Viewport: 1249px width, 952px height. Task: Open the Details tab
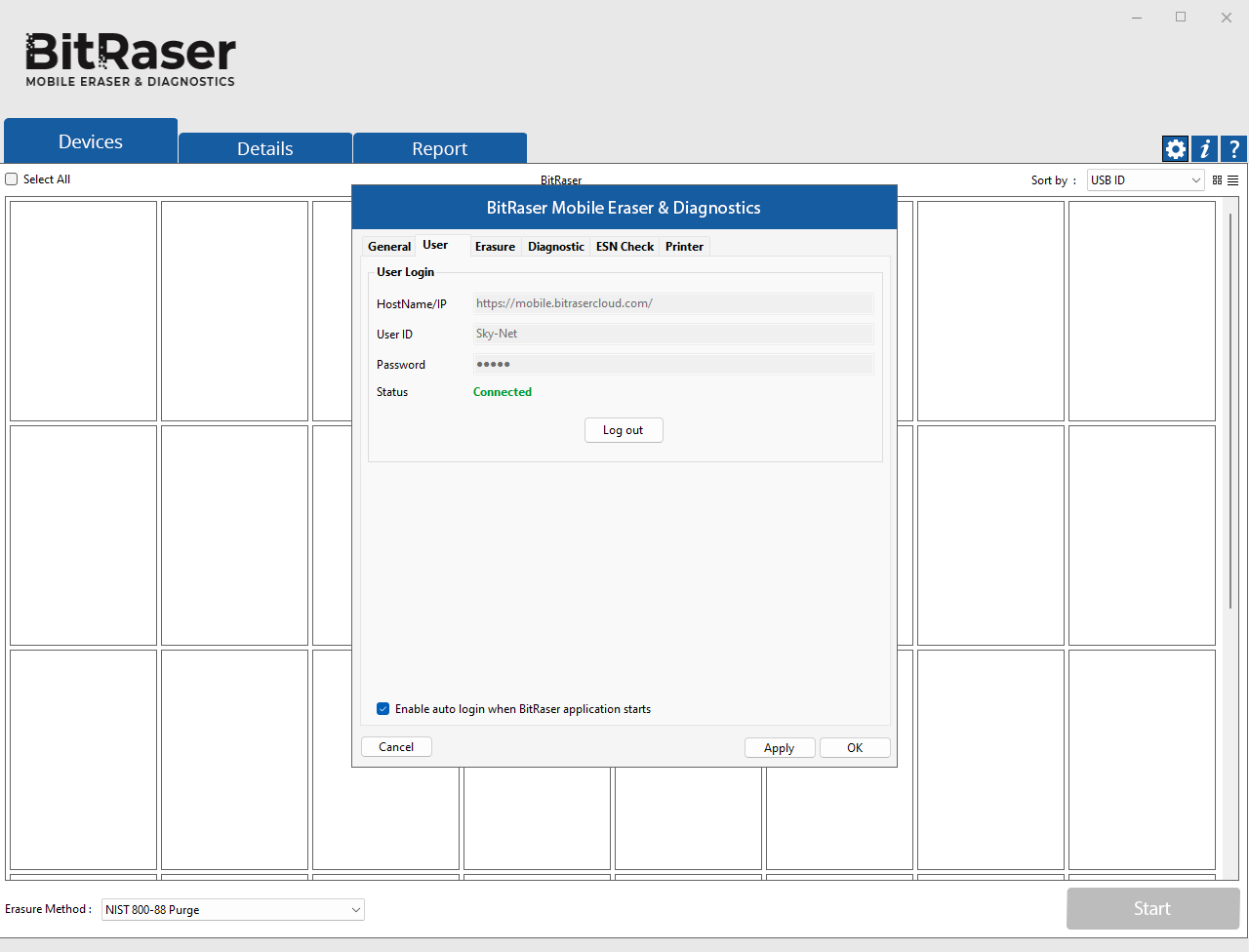click(x=265, y=148)
